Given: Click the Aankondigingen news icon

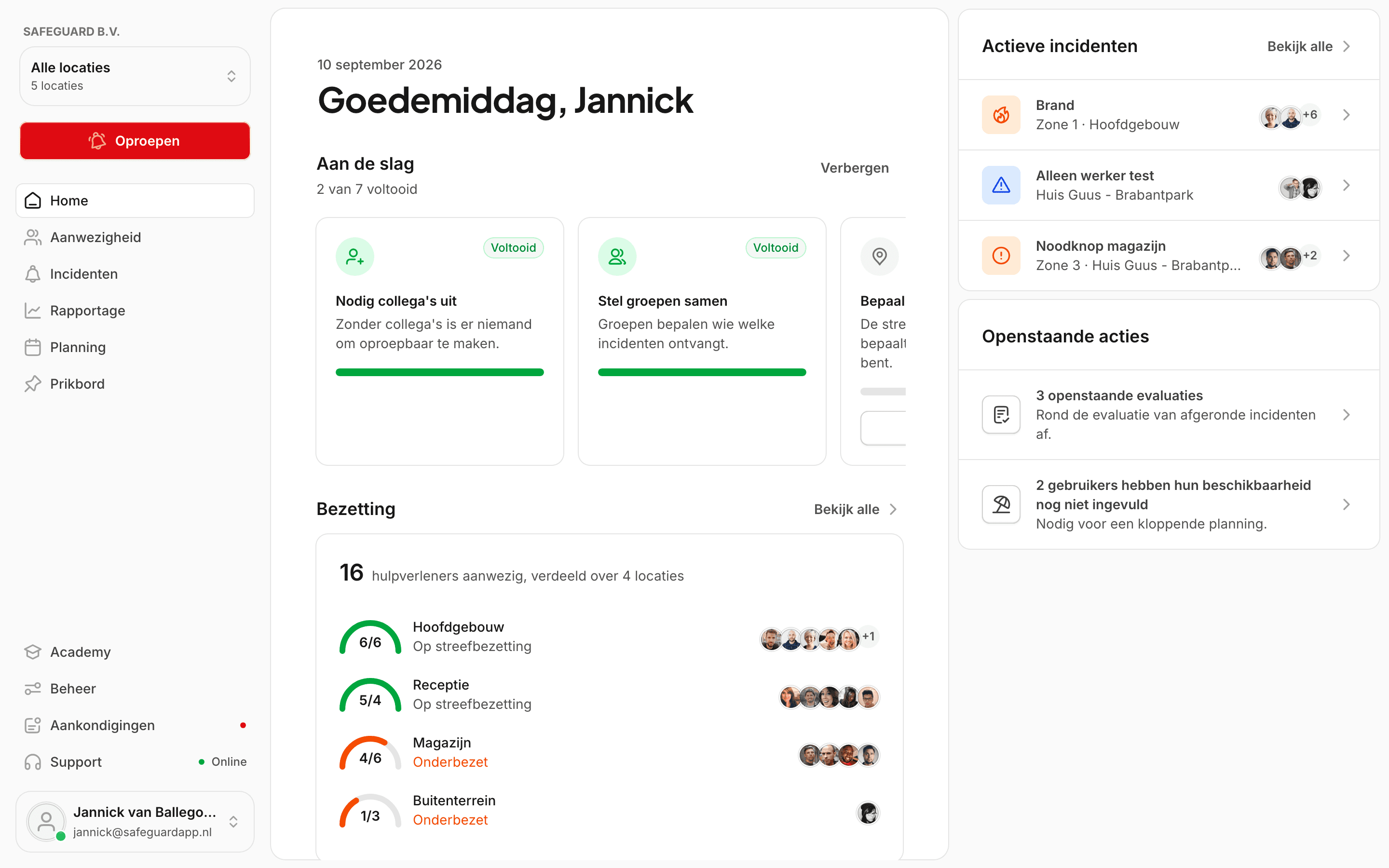Looking at the screenshot, I should [x=33, y=726].
